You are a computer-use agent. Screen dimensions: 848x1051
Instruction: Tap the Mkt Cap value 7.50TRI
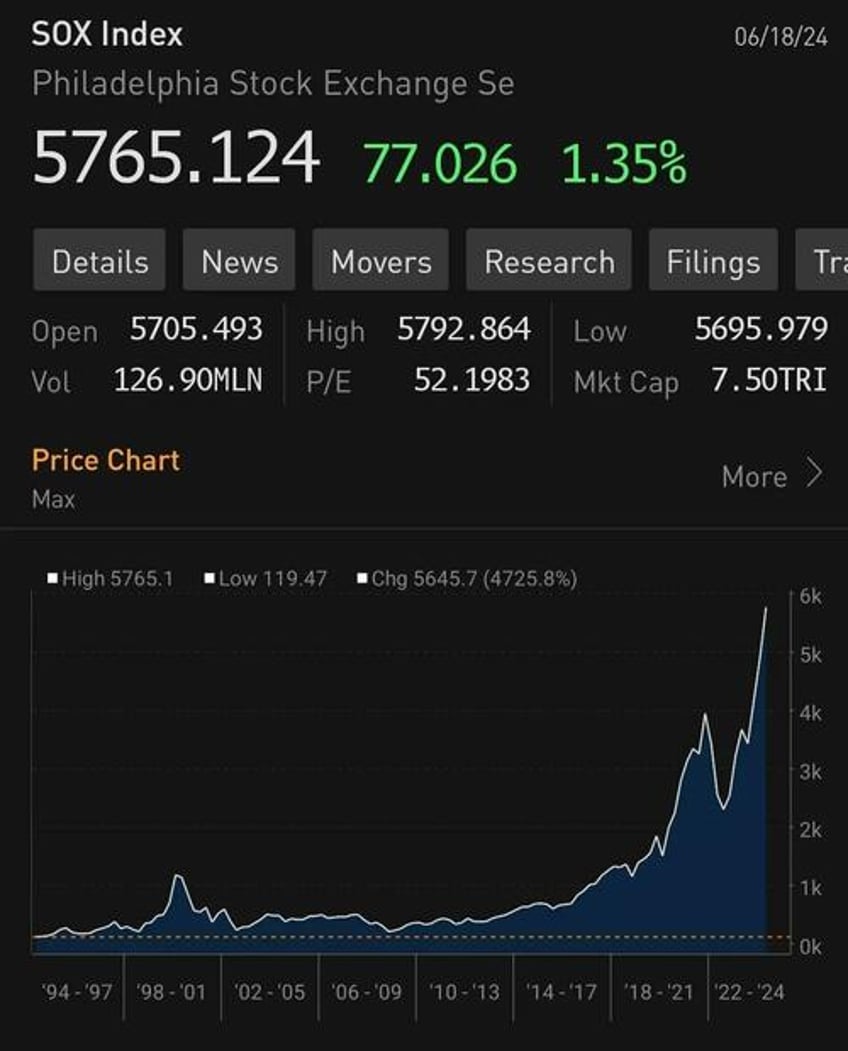coord(770,380)
